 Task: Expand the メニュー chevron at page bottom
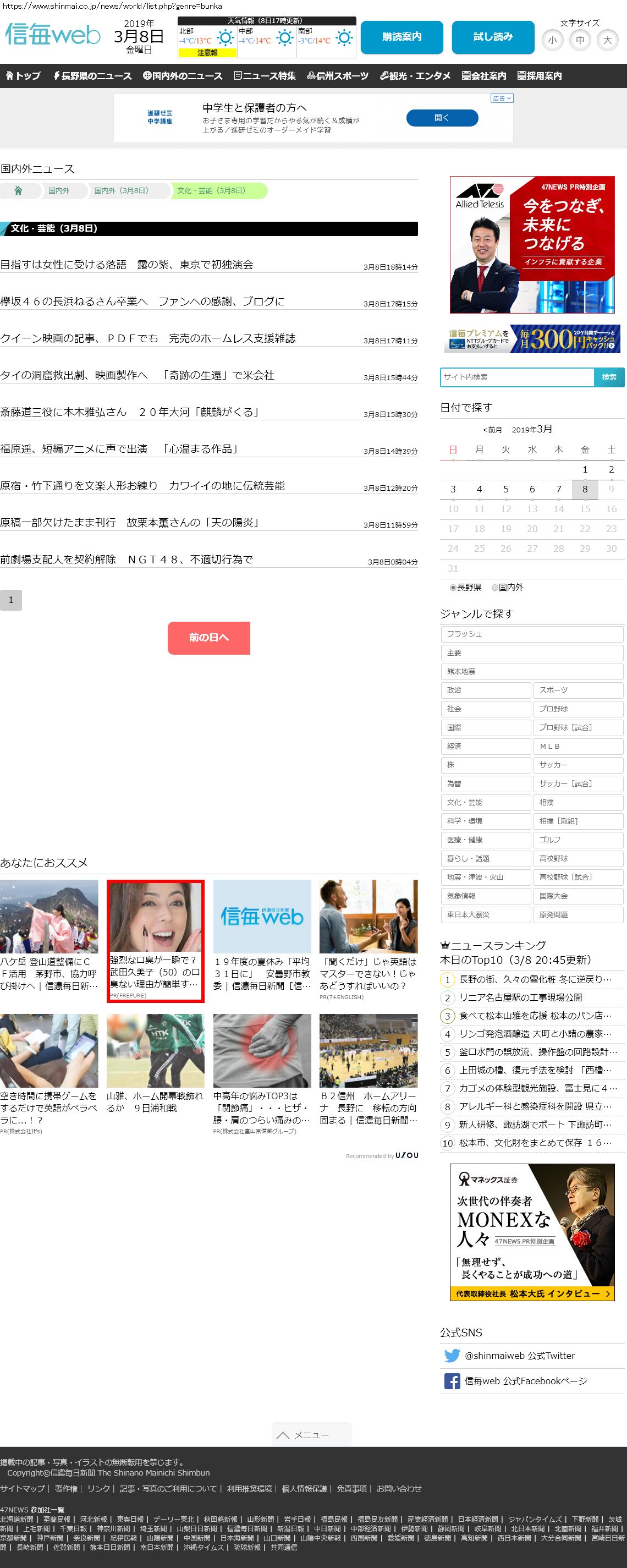click(283, 1435)
